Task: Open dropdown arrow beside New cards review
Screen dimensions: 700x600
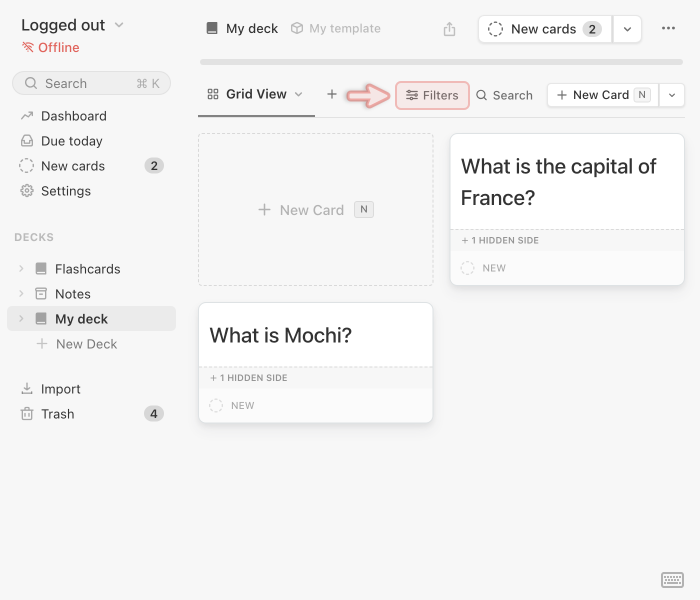Action: (x=627, y=29)
